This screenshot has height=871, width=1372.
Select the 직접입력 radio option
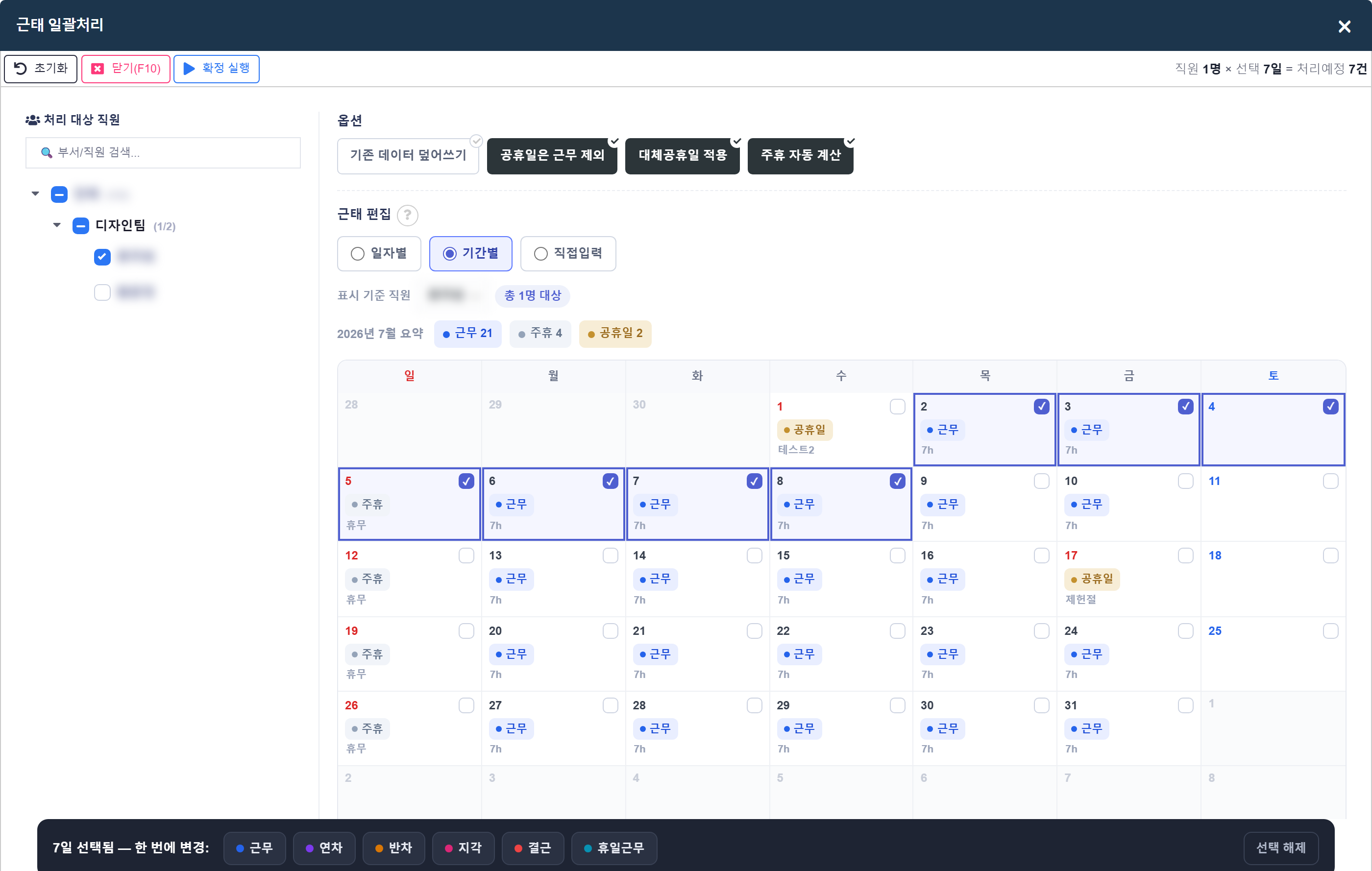(x=568, y=253)
